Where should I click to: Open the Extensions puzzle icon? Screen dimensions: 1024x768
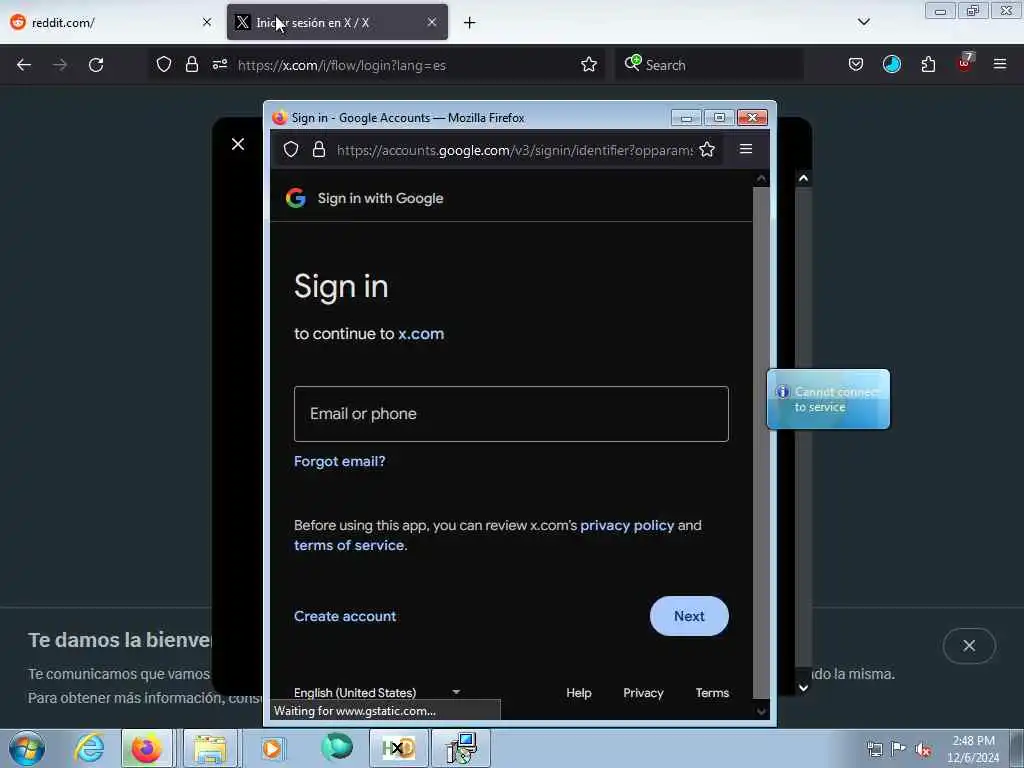pyautogui.click(x=928, y=64)
